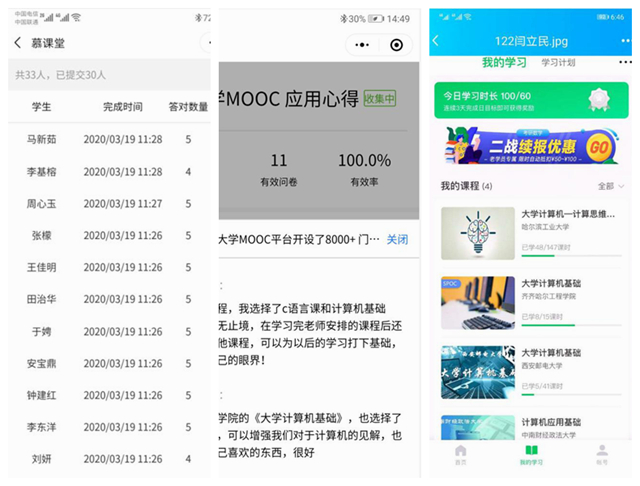The height and width of the screenshot is (486, 640).
Task: Open the 首页 home icon
Action: [460, 455]
